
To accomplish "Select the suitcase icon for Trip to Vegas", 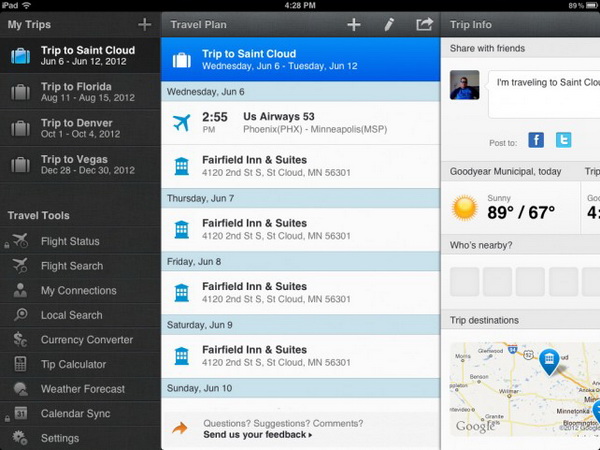I will 20,165.
